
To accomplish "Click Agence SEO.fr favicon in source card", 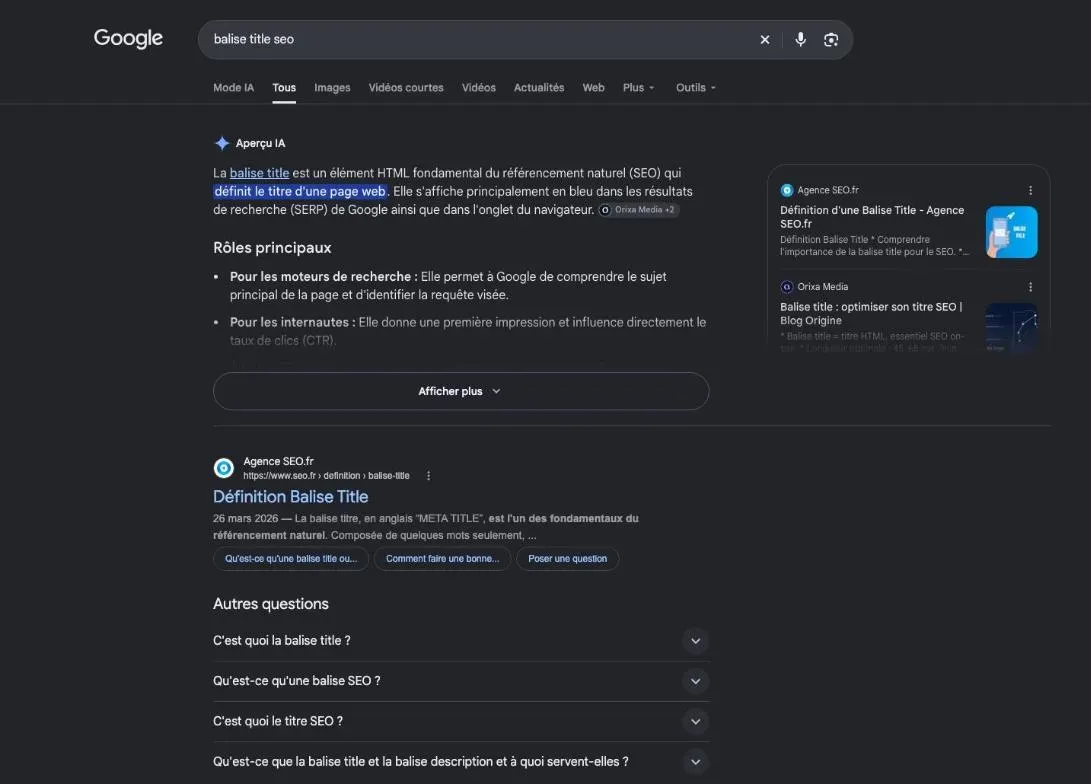I will tap(787, 190).
